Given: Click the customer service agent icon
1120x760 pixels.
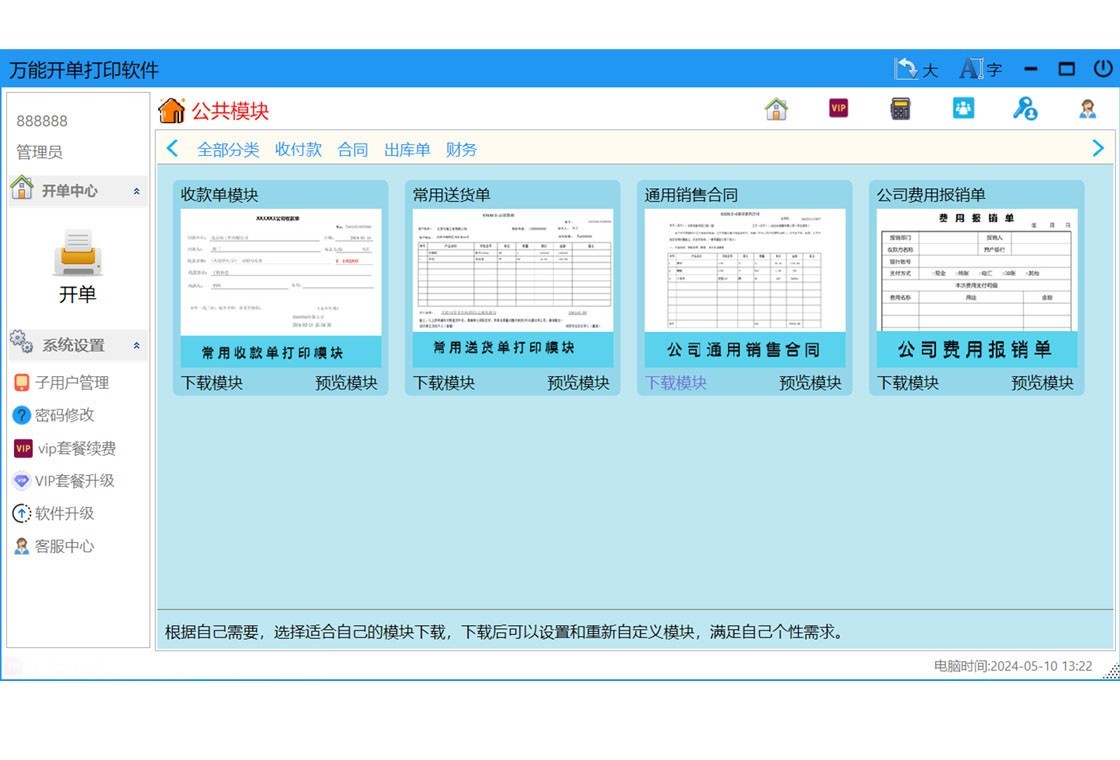Looking at the screenshot, I should click(1088, 108).
